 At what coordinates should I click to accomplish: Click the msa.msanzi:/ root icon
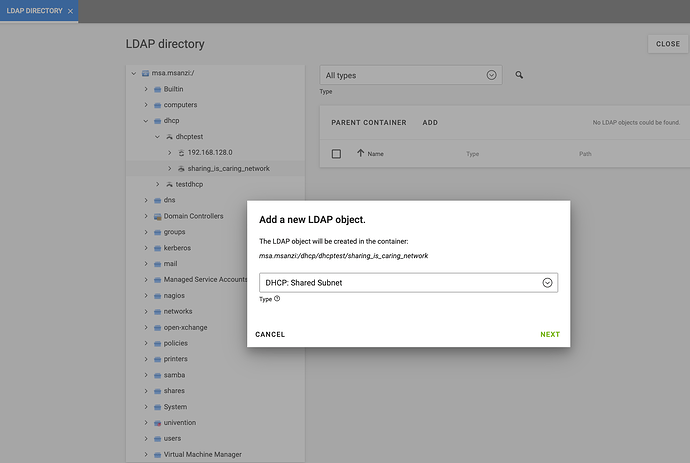click(146, 73)
